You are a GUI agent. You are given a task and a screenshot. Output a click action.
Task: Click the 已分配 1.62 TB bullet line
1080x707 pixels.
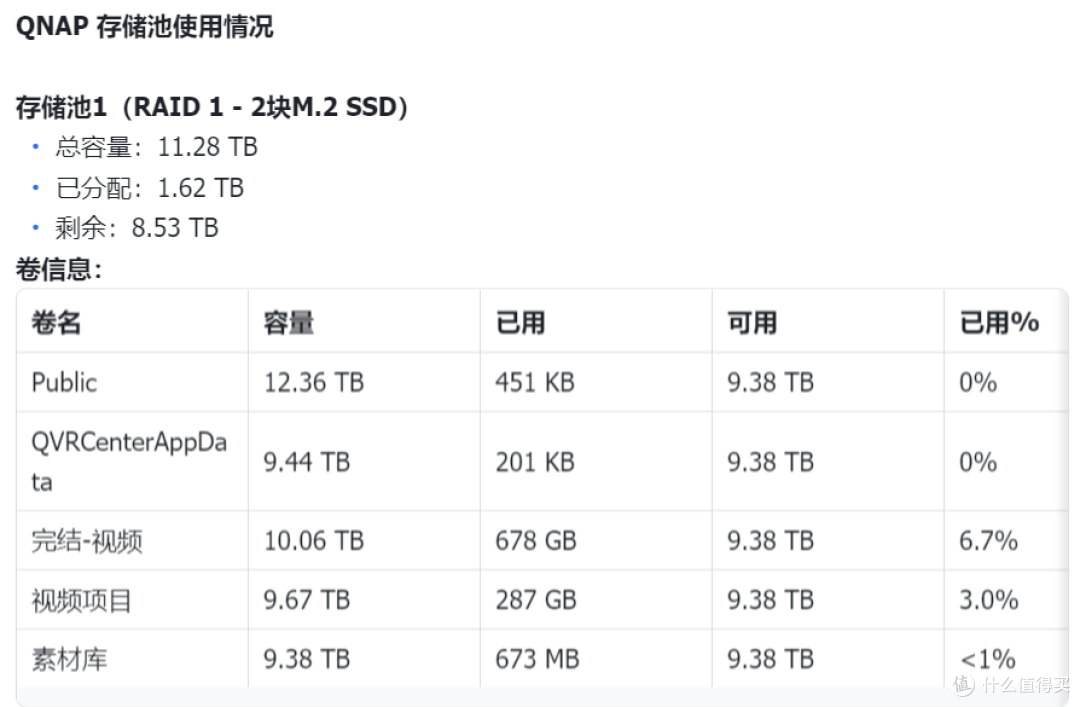(x=150, y=187)
